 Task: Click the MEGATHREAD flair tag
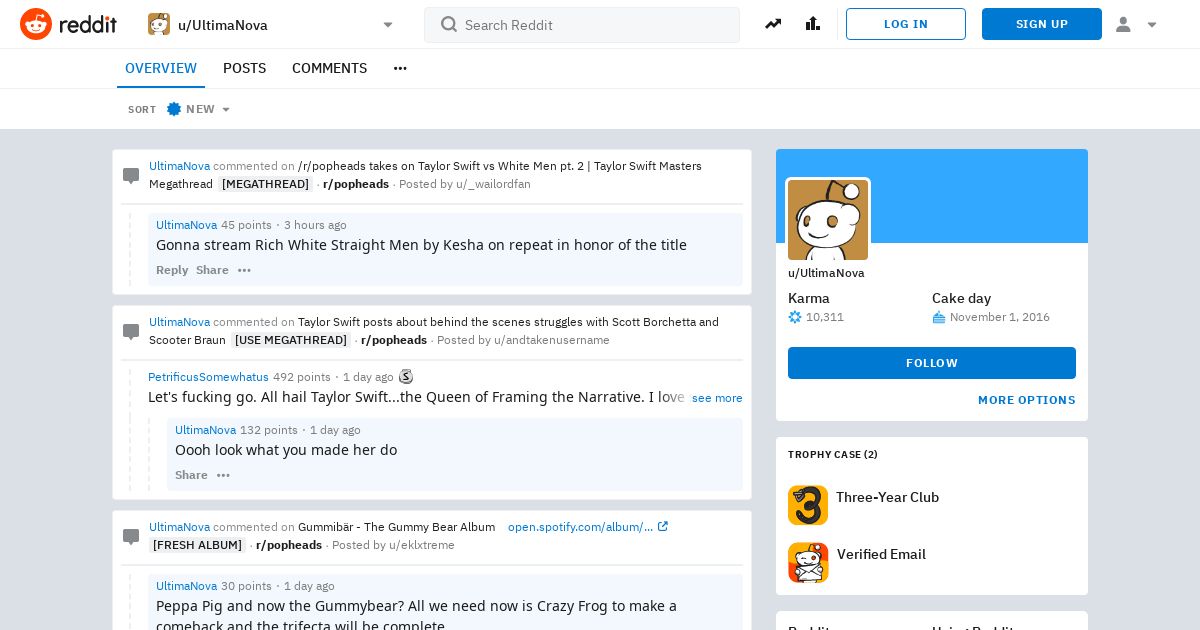coord(265,184)
